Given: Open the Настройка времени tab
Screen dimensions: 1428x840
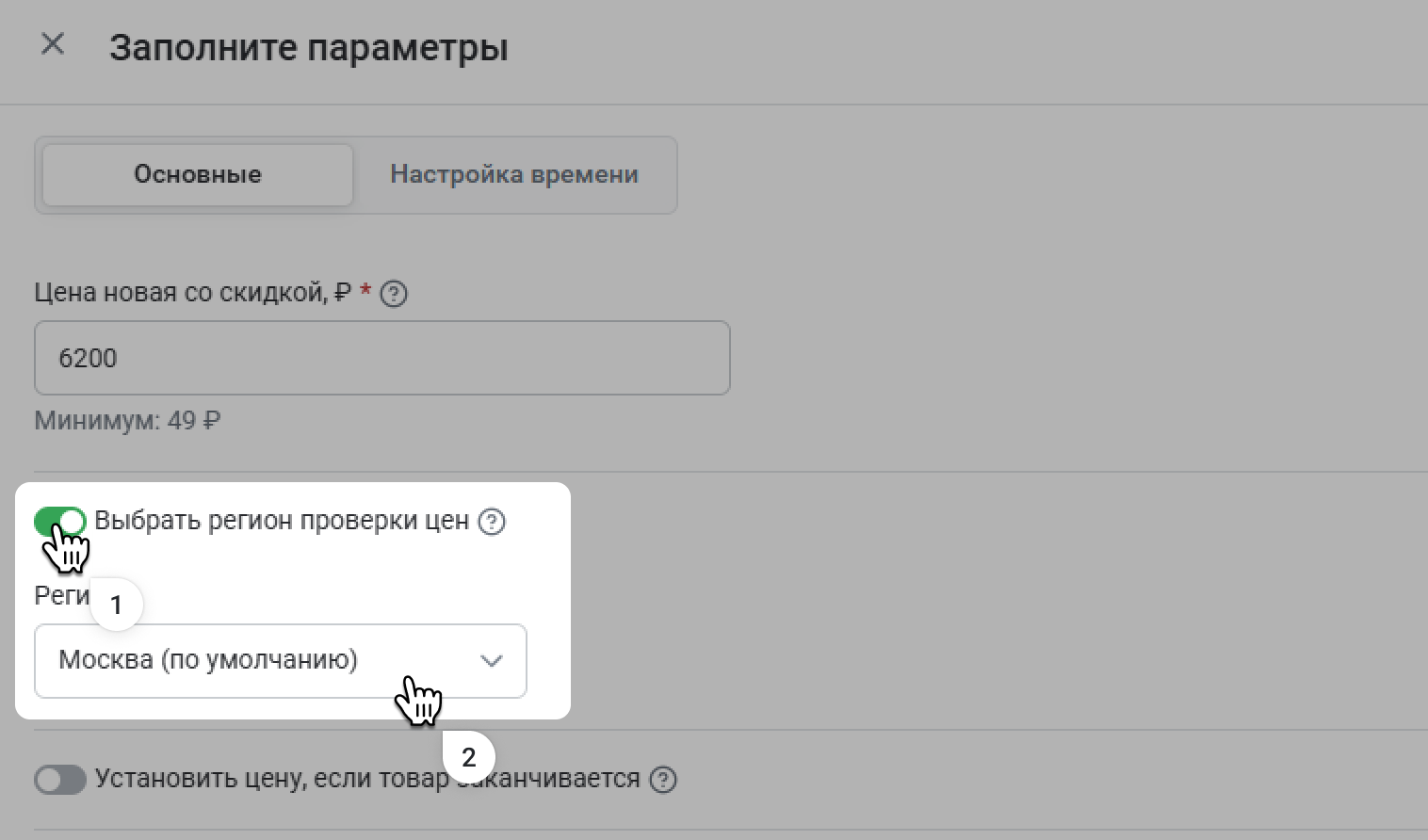Looking at the screenshot, I should click(514, 175).
